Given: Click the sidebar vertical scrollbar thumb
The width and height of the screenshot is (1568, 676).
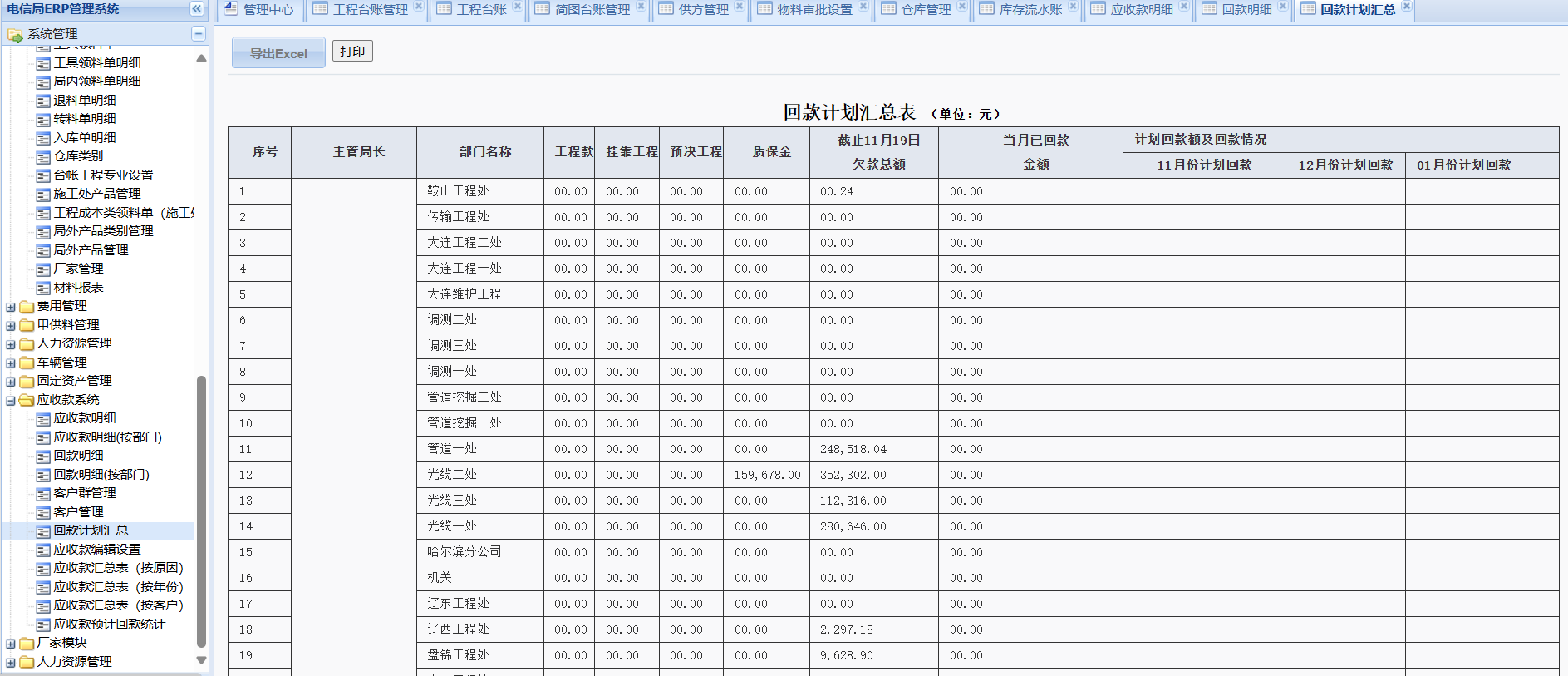Looking at the screenshot, I should click(201, 511).
